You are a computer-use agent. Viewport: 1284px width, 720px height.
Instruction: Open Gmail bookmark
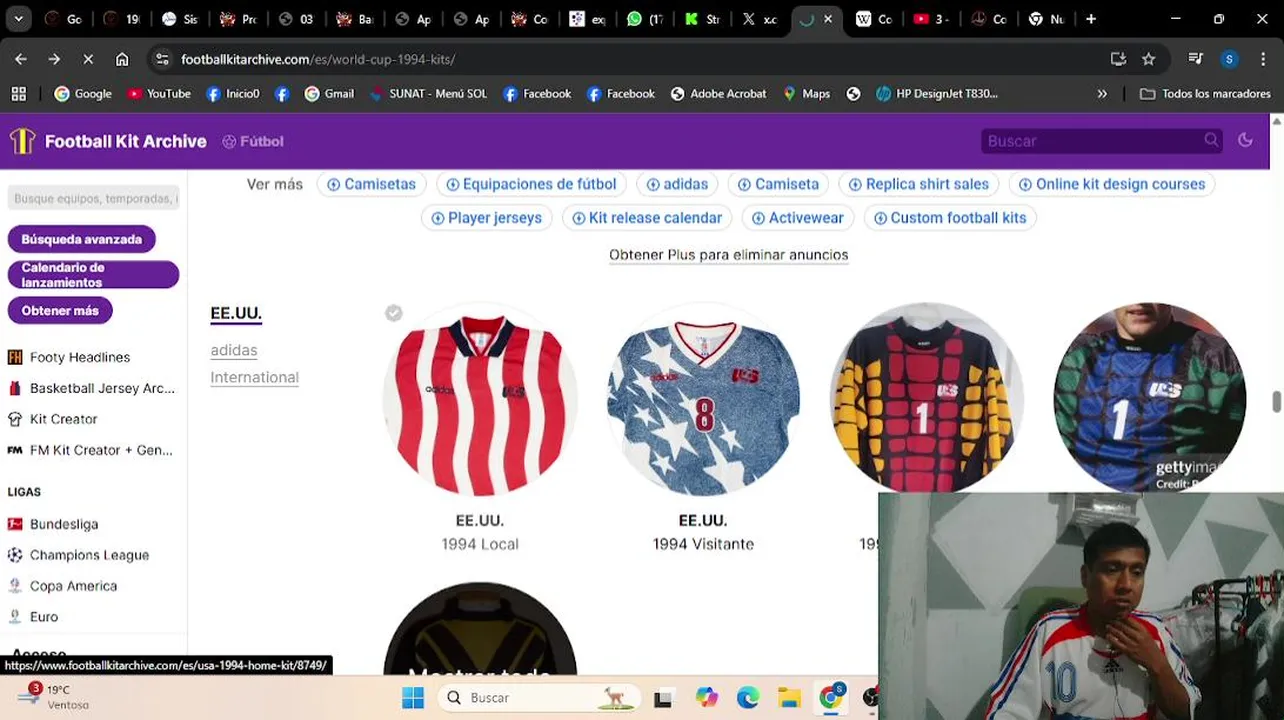point(329,93)
